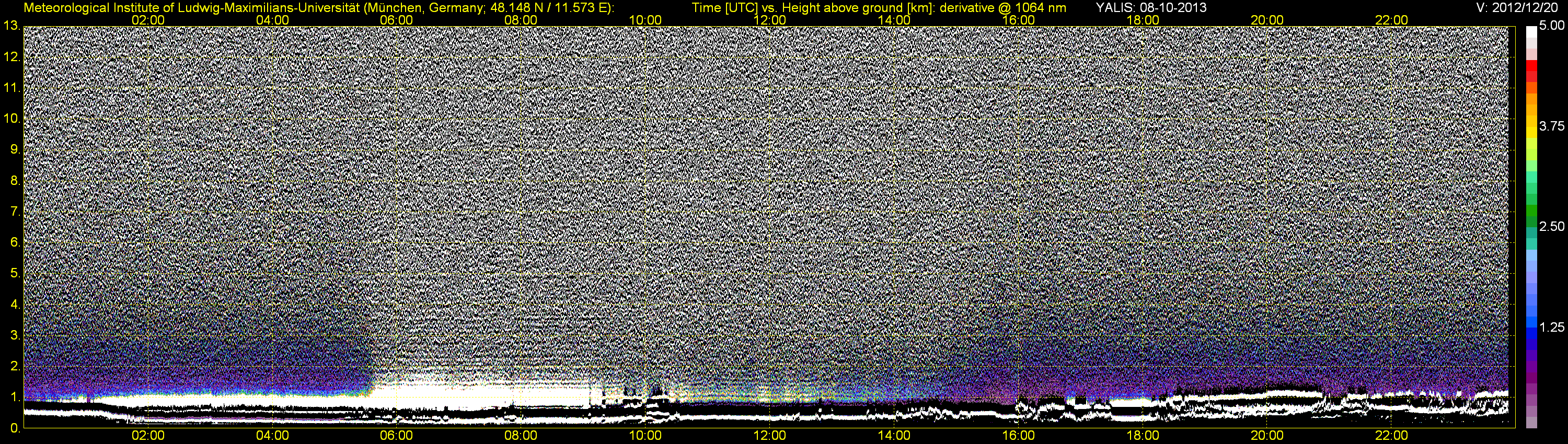
Task: Click the 3.75 colorbar scale value
Action: (1552, 126)
